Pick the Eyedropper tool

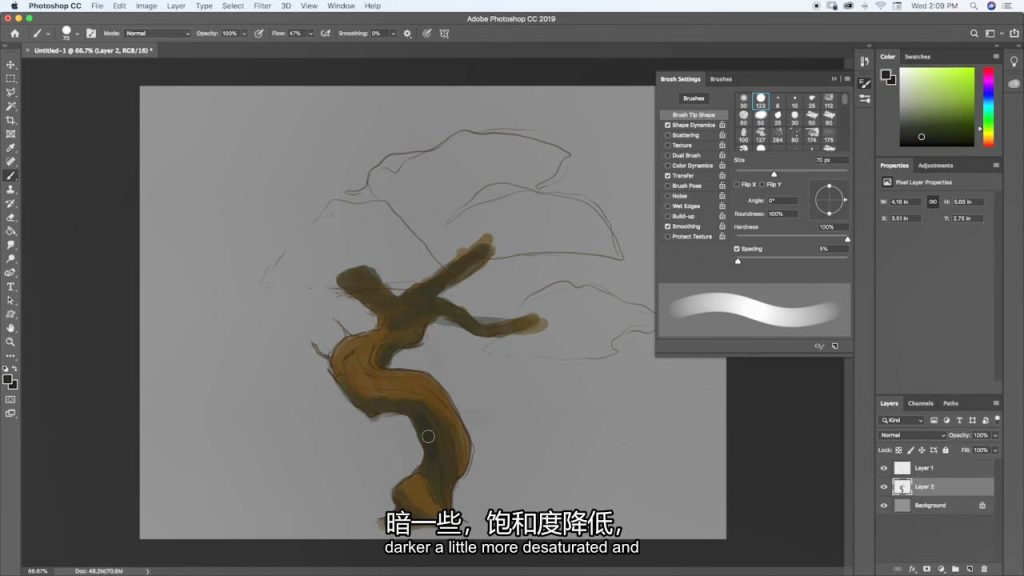(x=11, y=147)
